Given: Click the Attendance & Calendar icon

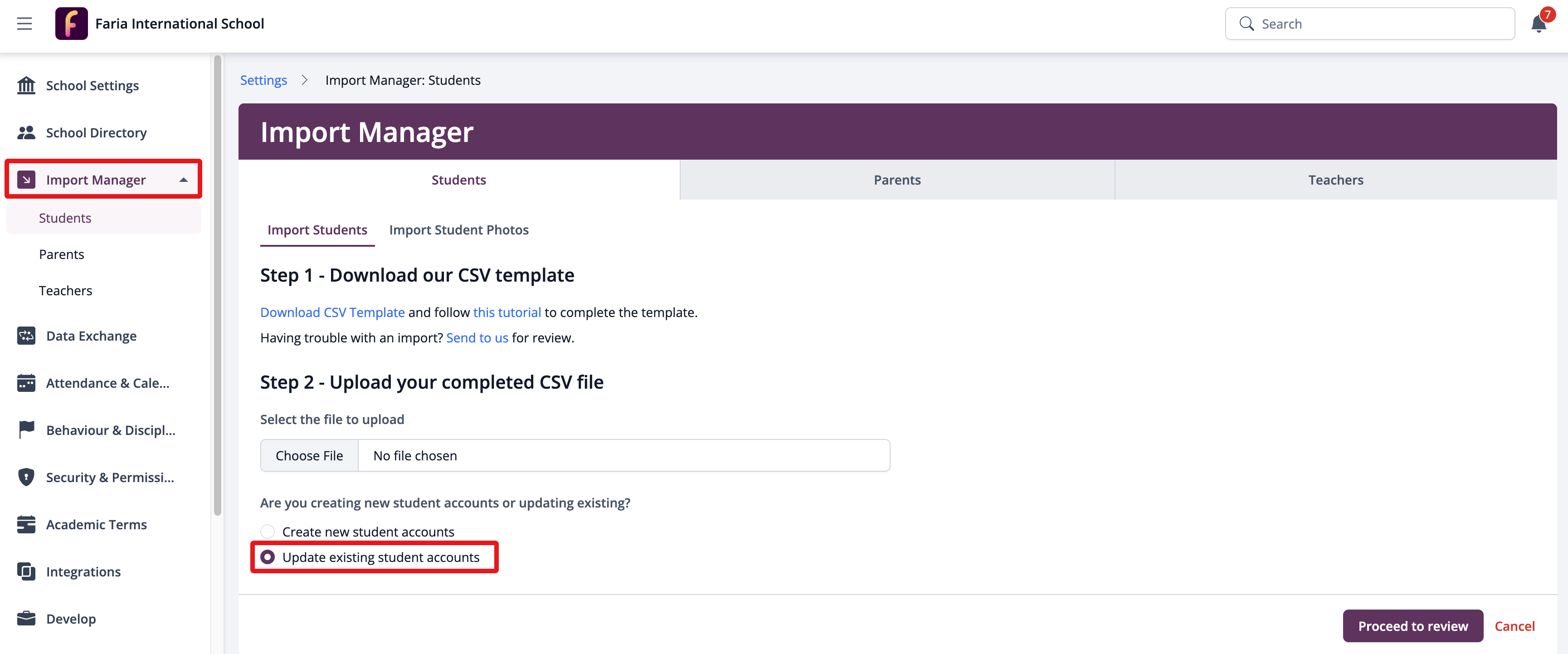Looking at the screenshot, I should (x=26, y=383).
